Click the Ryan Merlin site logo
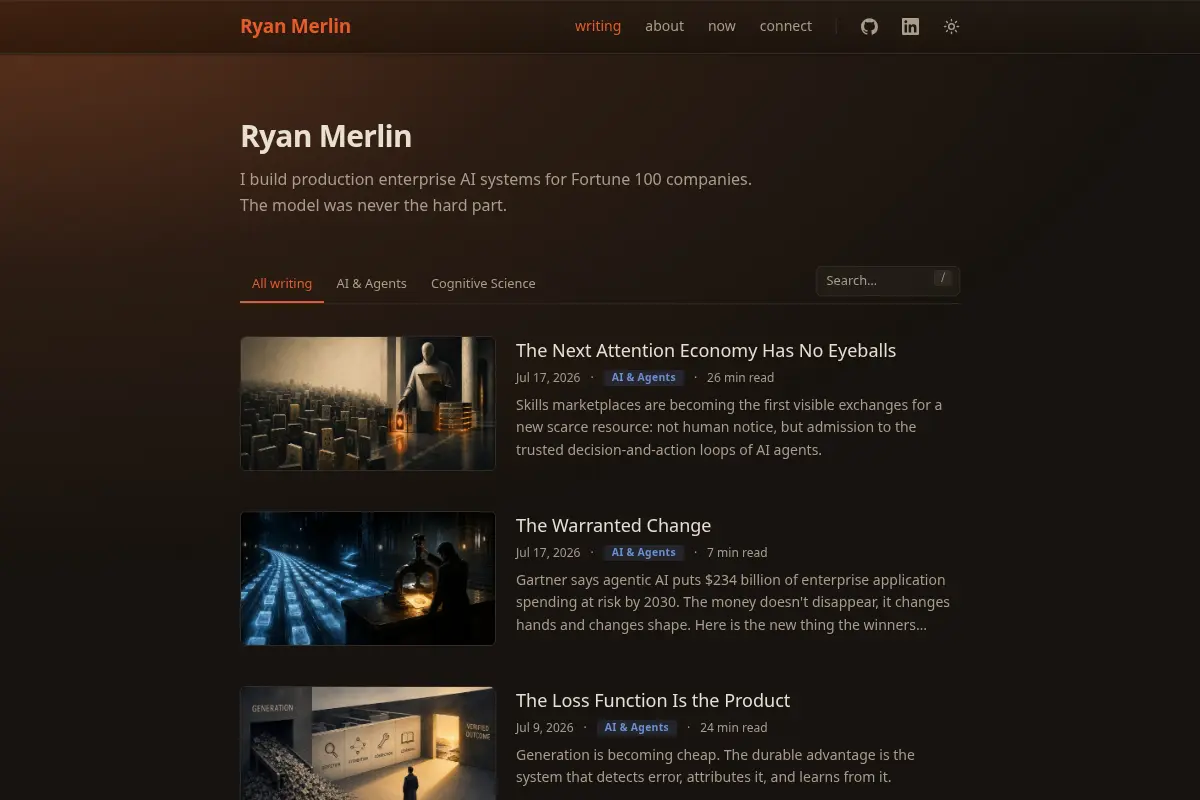Viewport: 1200px width, 800px height. point(295,26)
